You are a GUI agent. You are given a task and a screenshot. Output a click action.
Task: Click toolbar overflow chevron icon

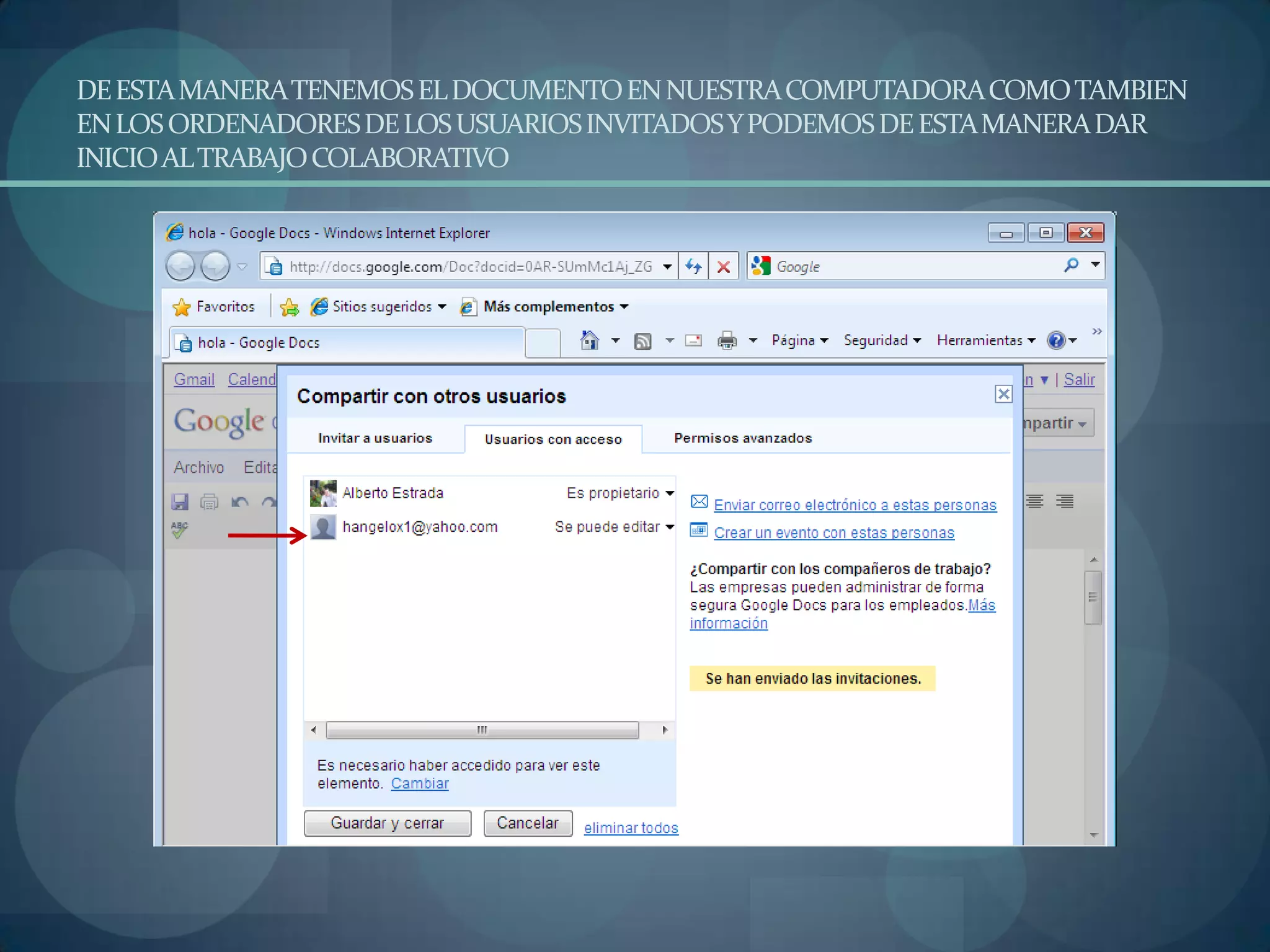click(1097, 332)
